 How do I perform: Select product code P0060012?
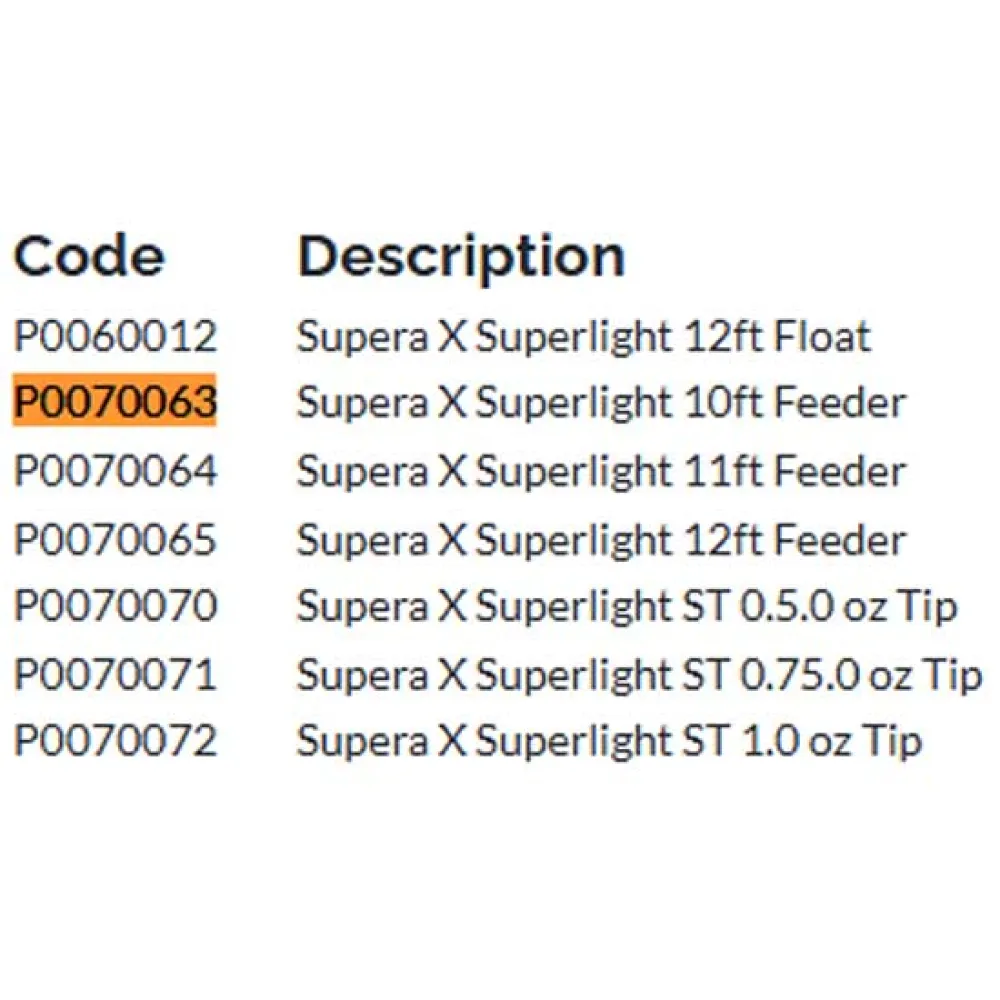(115, 336)
